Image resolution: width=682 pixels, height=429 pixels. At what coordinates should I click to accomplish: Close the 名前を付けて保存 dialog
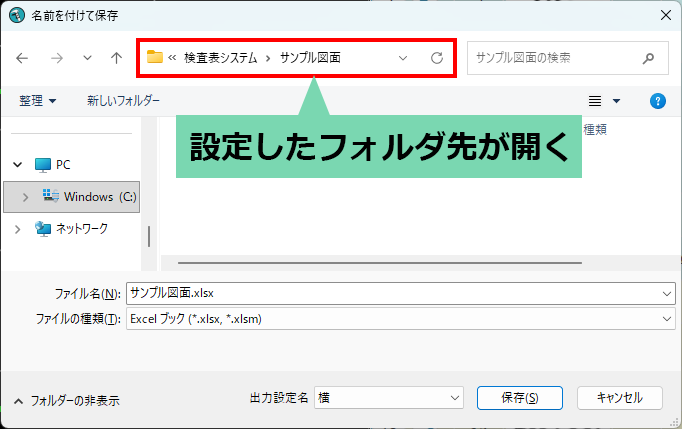[665, 16]
